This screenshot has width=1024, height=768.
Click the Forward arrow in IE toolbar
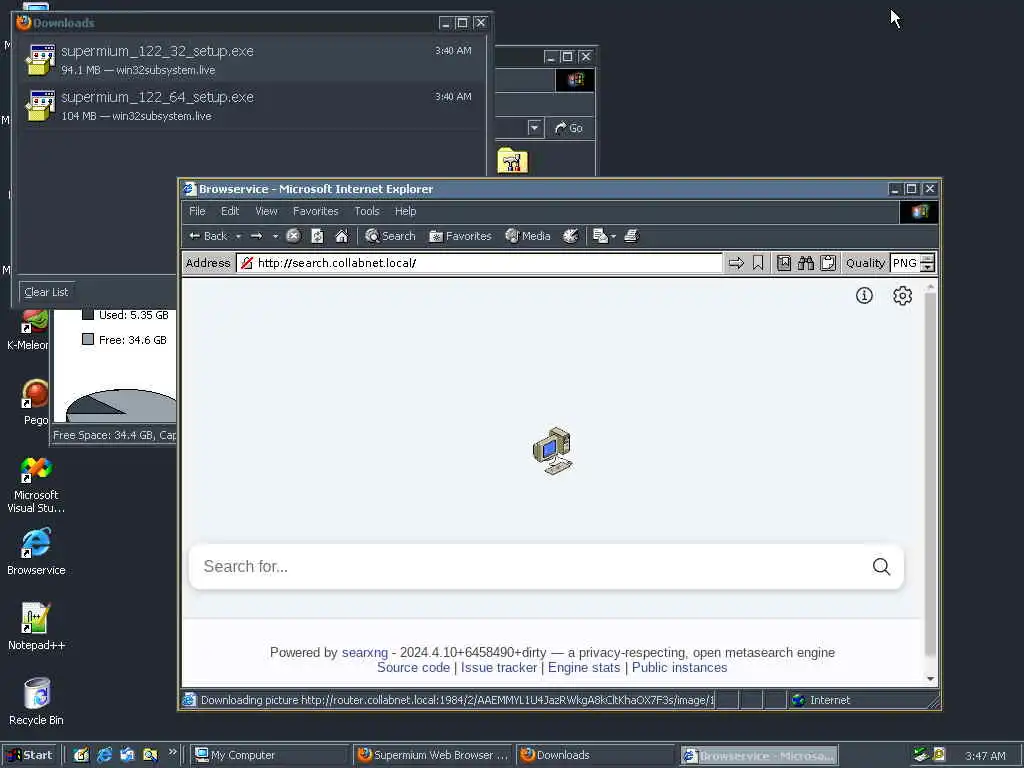[257, 236]
